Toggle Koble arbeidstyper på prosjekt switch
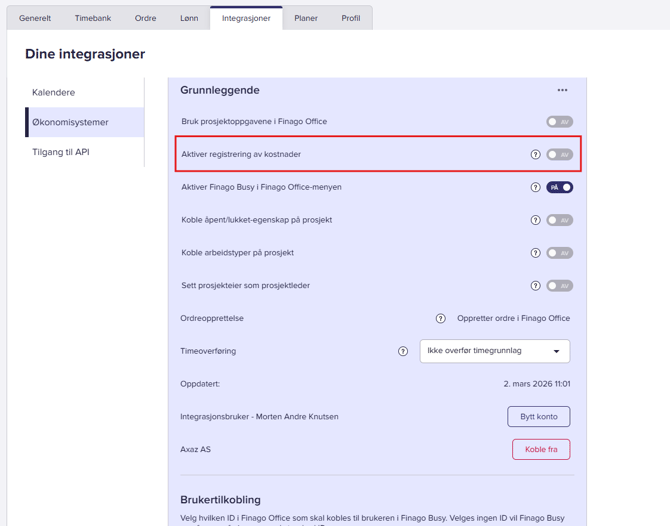Viewport: 670px width, 526px height. (x=559, y=253)
